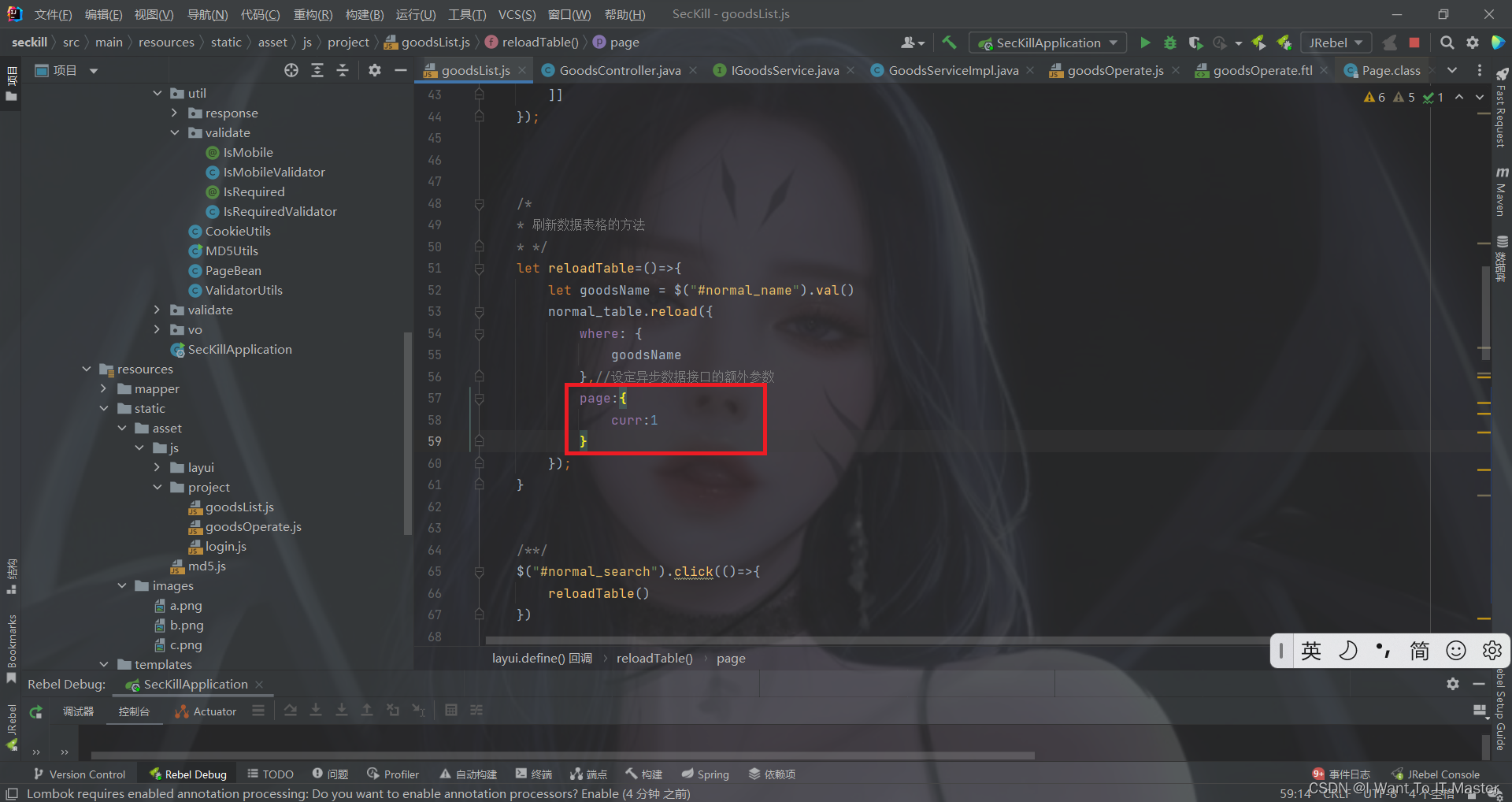Viewport: 1512px width, 802px height.
Task: Toggle IME English/Chinese mode button
Action: pos(1311,651)
